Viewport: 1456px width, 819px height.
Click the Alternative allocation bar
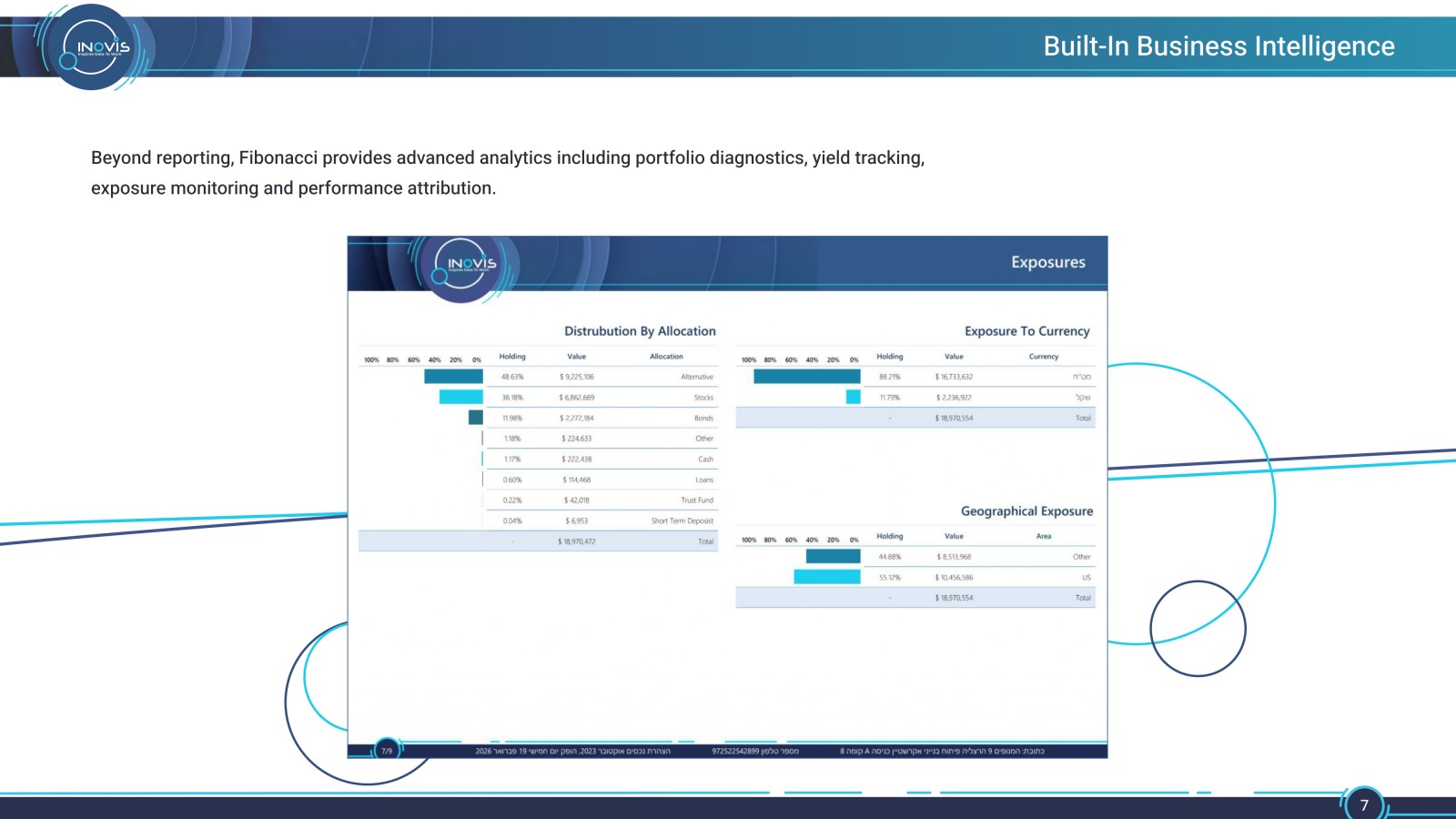(453, 377)
